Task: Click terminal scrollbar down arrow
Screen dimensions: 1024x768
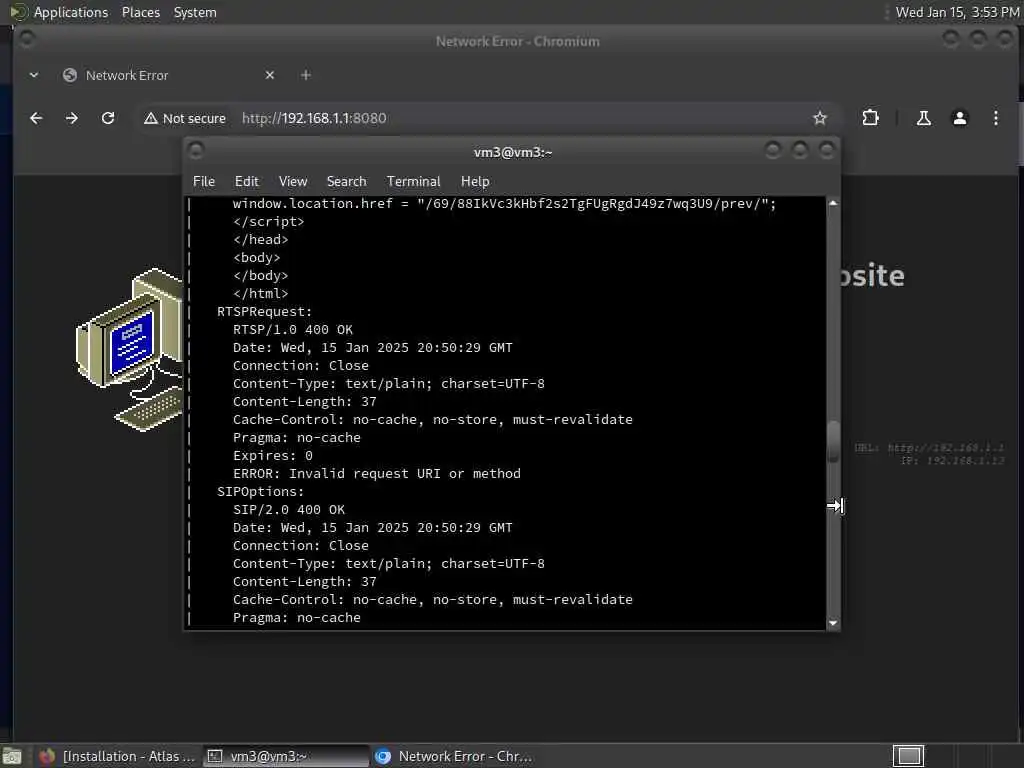Action: point(833,623)
